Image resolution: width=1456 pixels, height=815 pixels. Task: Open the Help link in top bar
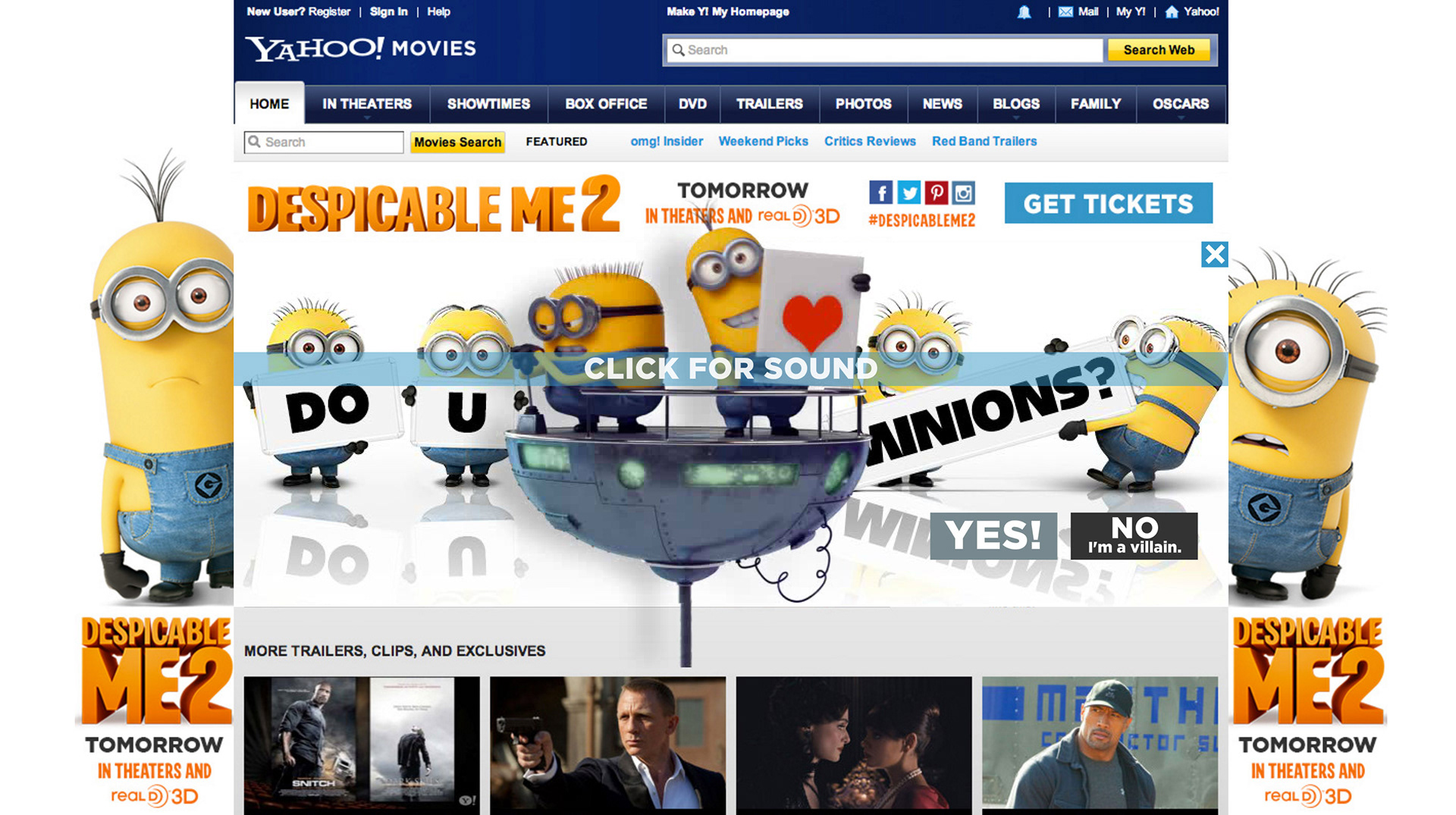click(x=438, y=12)
